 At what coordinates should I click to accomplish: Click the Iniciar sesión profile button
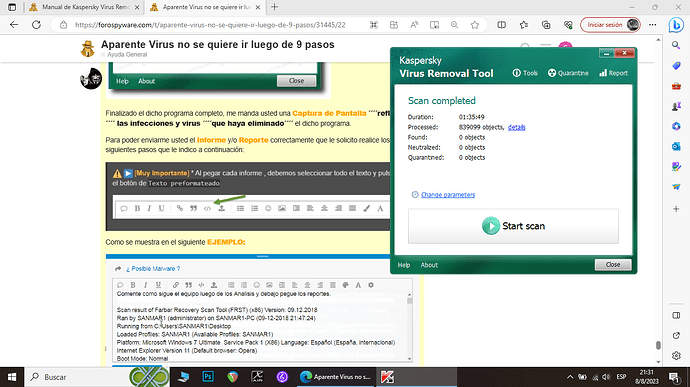coord(610,25)
